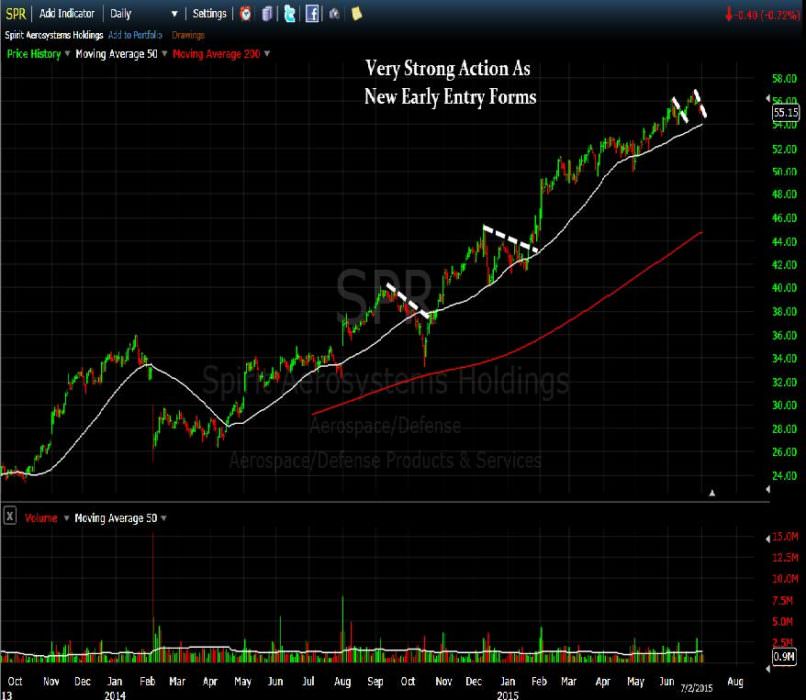Click the SPR ticker symbol

[x=15, y=14]
